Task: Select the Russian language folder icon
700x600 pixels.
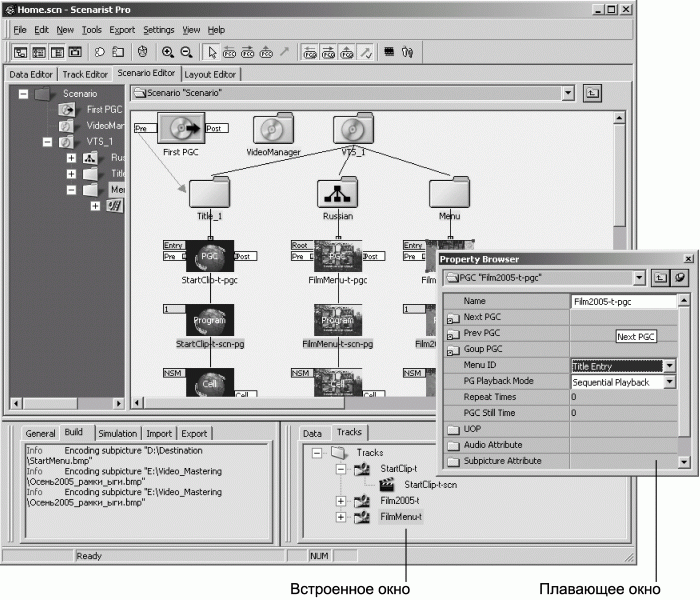Action: pos(337,192)
